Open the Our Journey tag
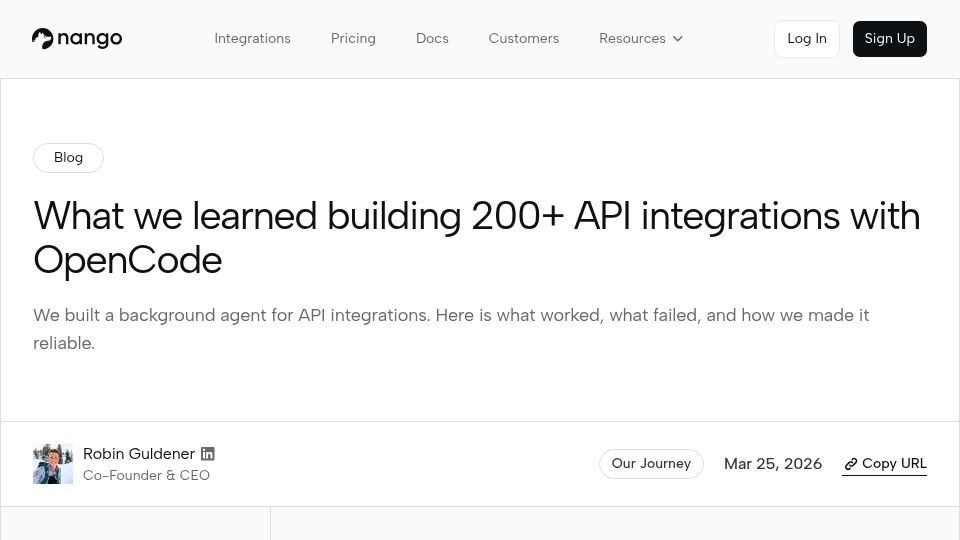 (651, 463)
